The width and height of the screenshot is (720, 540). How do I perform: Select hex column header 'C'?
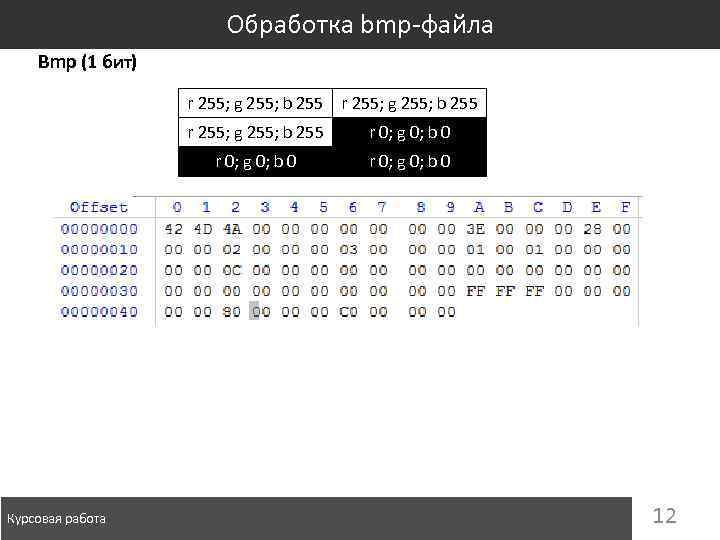tap(538, 208)
